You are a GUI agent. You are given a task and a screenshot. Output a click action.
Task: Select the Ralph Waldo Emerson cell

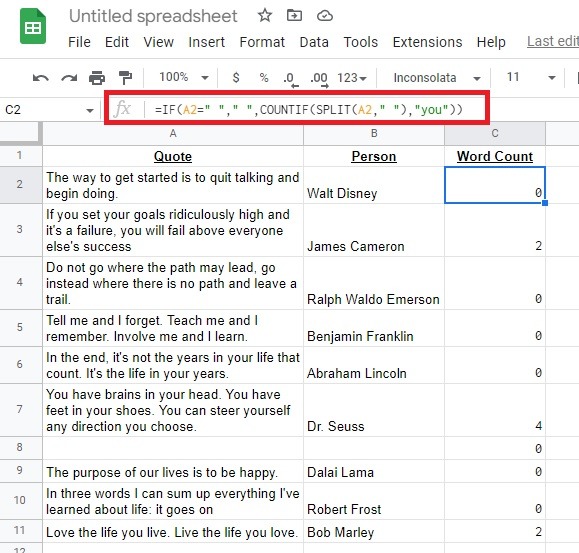[x=374, y=283]
